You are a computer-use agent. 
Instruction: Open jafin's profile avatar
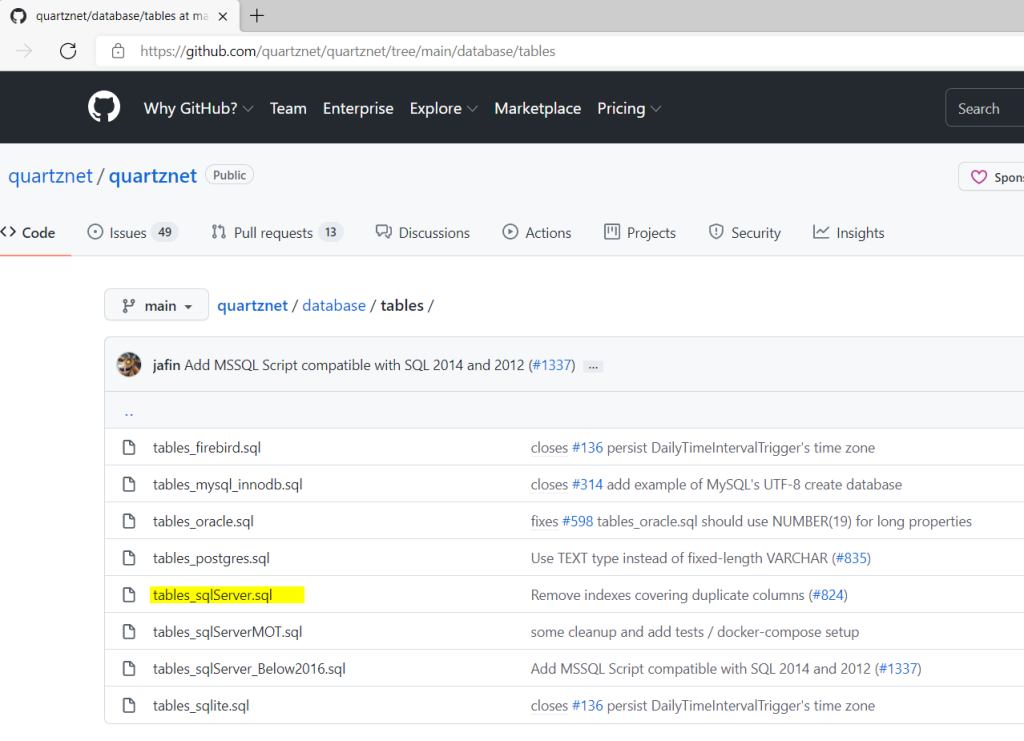[129, 364]
